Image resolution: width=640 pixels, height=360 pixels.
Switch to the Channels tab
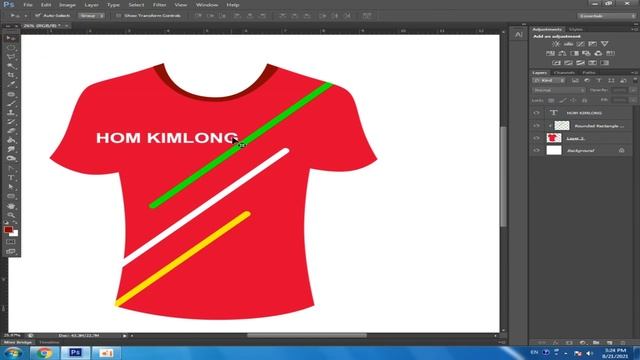click(x=564, y=73)
